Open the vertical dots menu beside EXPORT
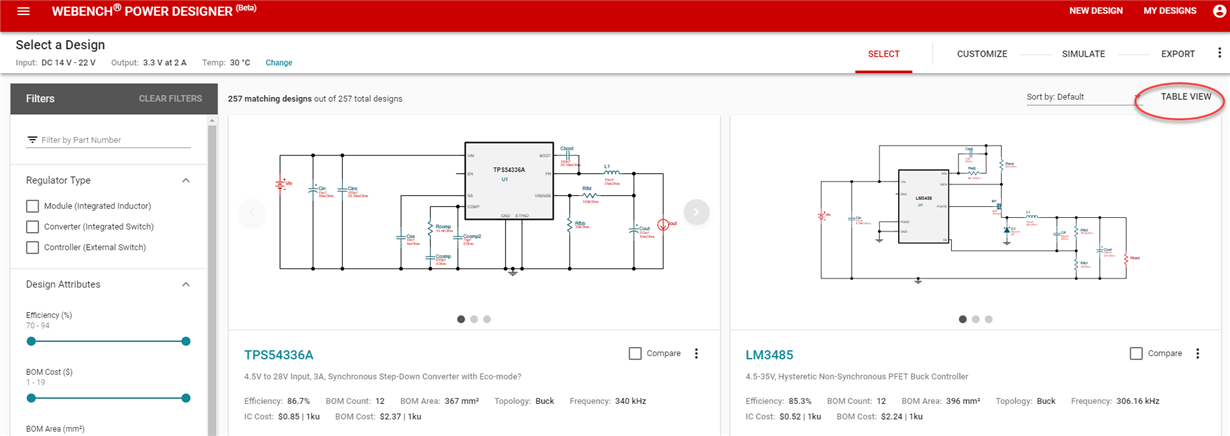The height and width of the screenshot is (436, 1230). coord(1219,54)
